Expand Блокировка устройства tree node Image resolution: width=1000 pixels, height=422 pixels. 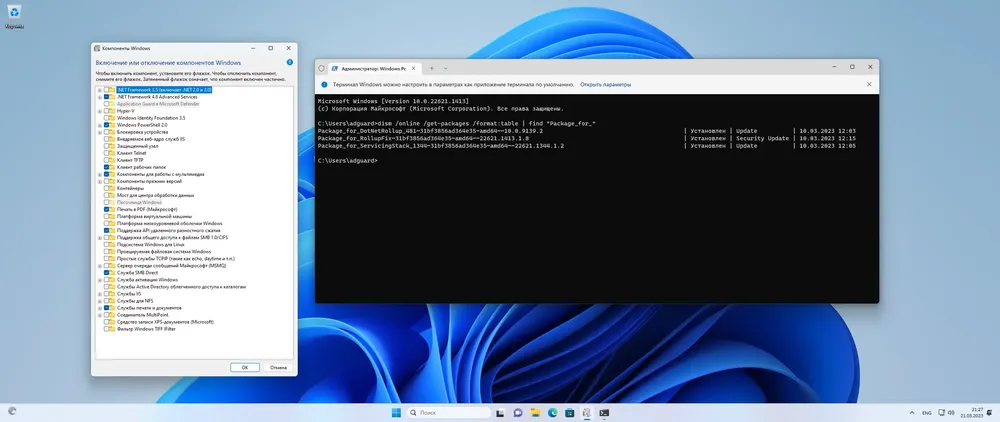pos(99,132)
